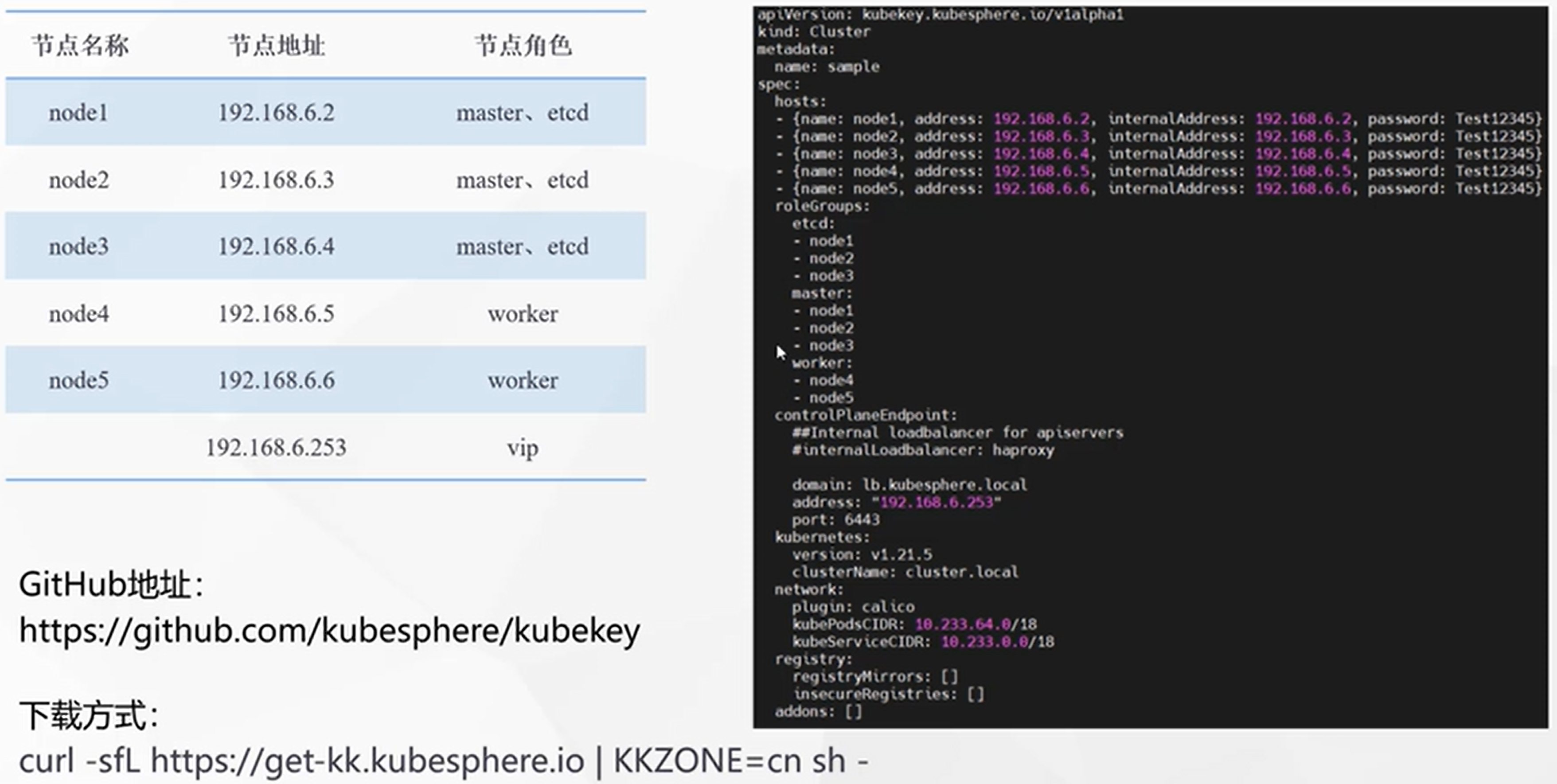
Task: Click 'master、etcd' role in node2 row
Action: tap(522, 179)
